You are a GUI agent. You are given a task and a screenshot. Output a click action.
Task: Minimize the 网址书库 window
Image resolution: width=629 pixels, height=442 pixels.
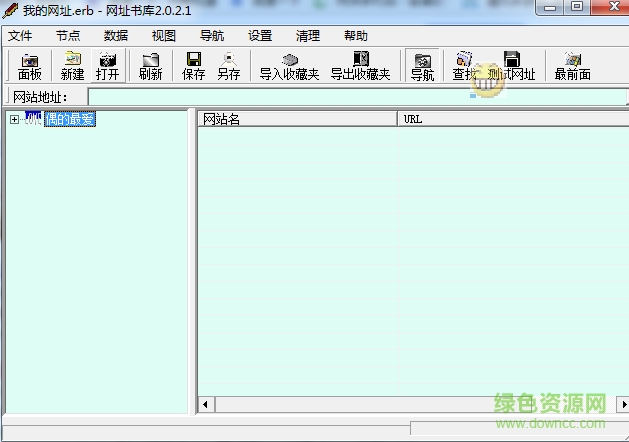click(x=550, y=7)
